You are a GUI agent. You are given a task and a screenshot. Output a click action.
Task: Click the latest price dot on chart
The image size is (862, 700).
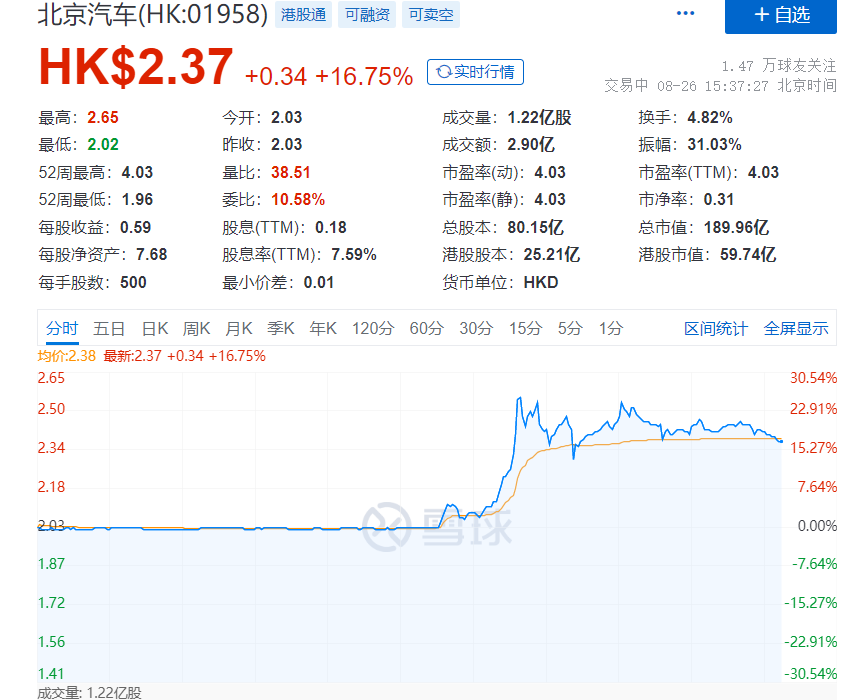pyautogui.click(x=781, y=440)
